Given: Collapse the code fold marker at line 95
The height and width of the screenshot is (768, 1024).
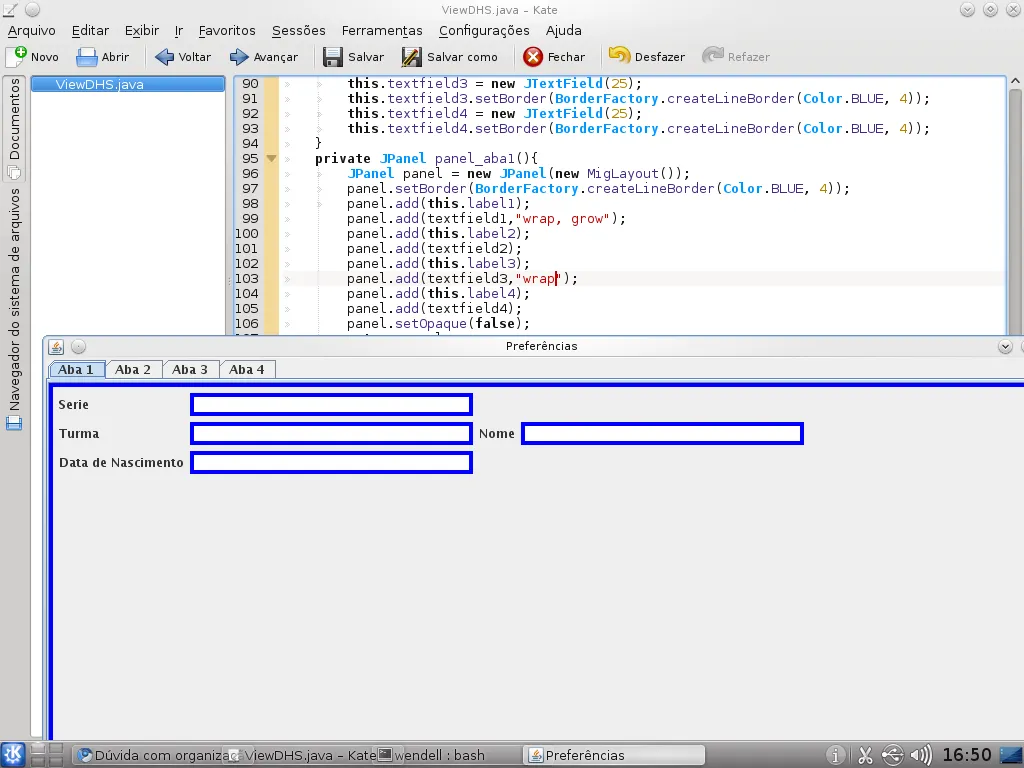Looking at the screenshot, I should coord(271,158).
